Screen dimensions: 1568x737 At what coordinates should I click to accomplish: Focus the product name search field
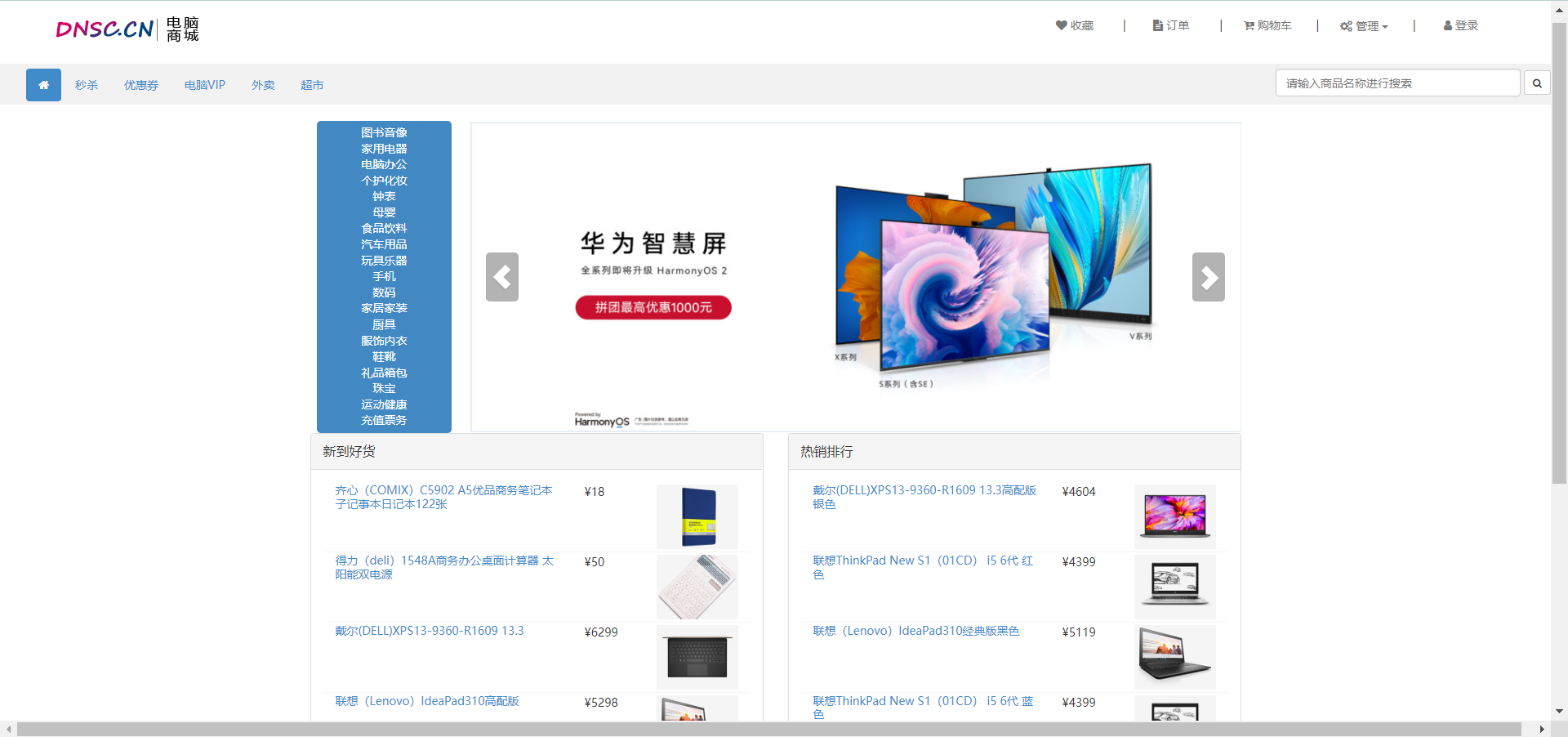pyautogui.click(x=1397, y=83)
